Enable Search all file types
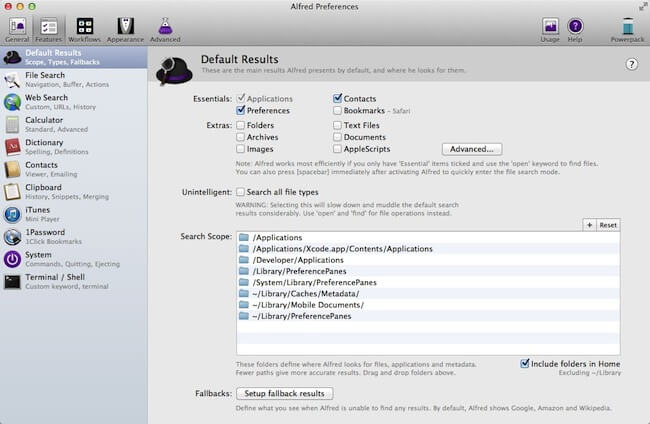 click(x=240, y=192)
